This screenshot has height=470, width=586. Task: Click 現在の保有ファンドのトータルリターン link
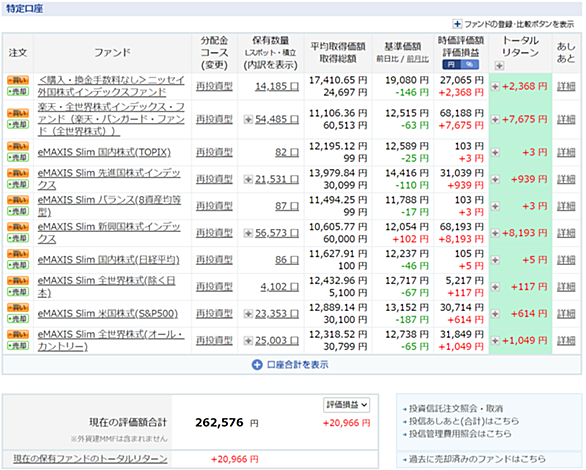(90, 459)
